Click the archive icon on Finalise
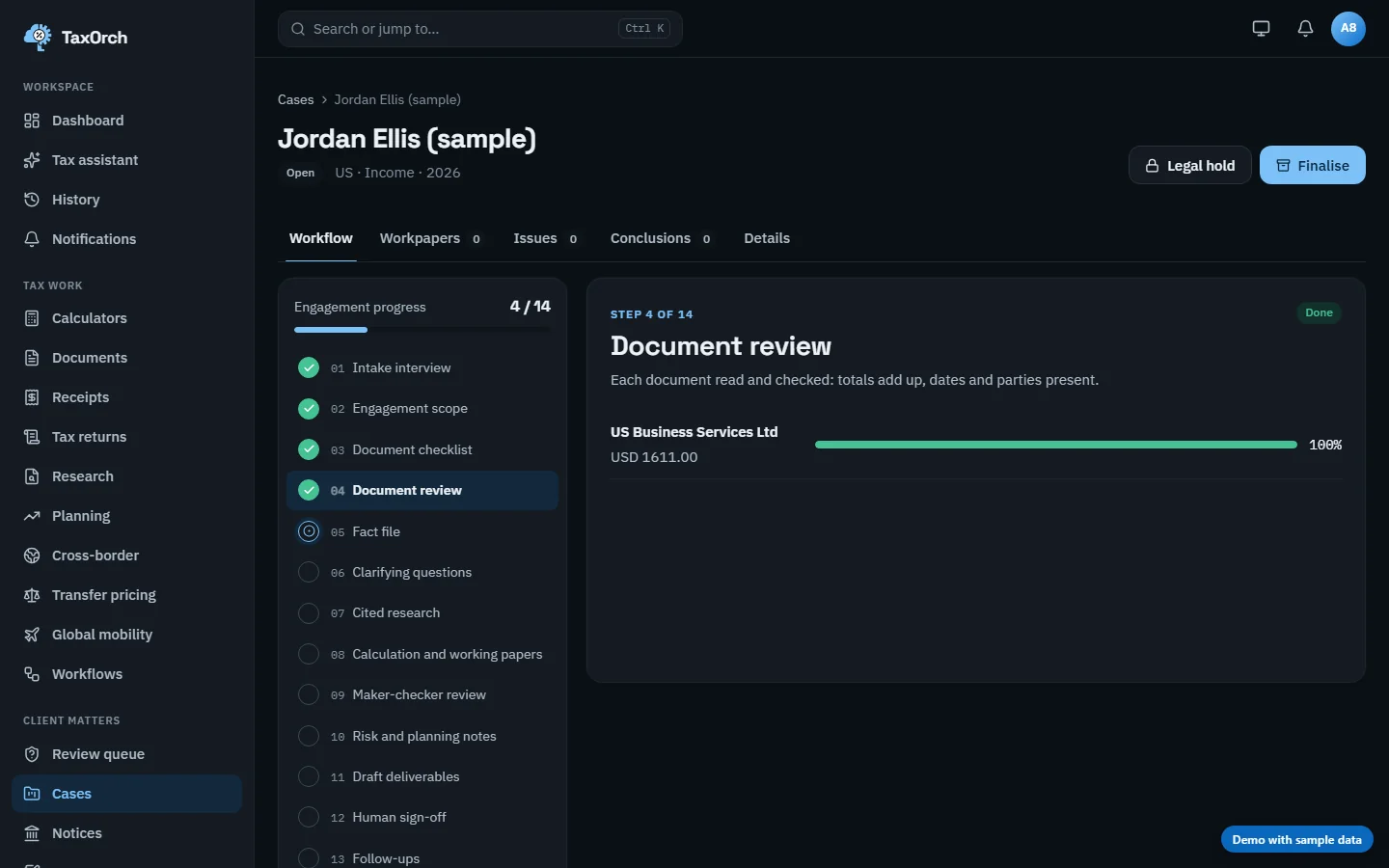Viewport: 1389px width, 868px height. [x=1283, y=166]
